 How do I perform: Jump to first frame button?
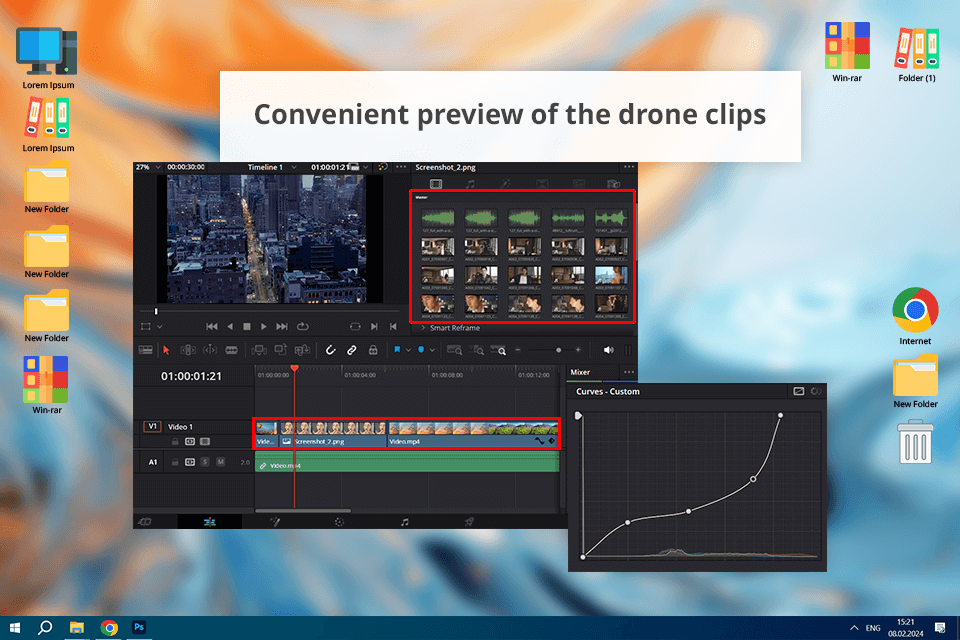click(212, 327)
